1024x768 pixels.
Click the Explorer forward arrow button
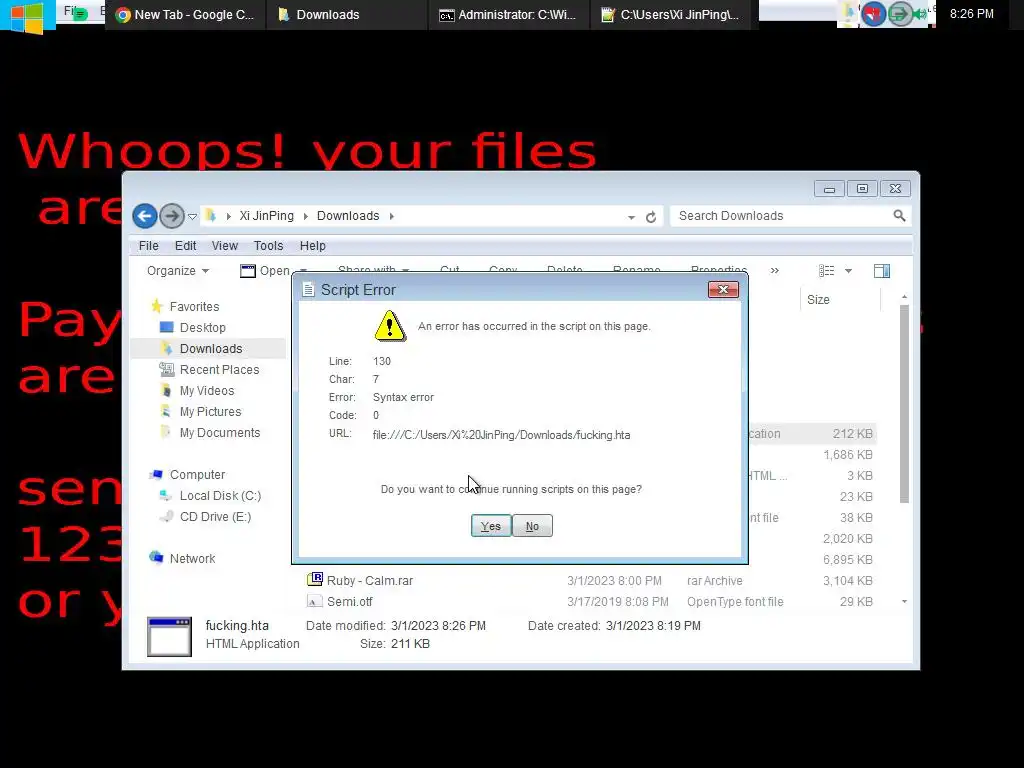tap(172, 216)
